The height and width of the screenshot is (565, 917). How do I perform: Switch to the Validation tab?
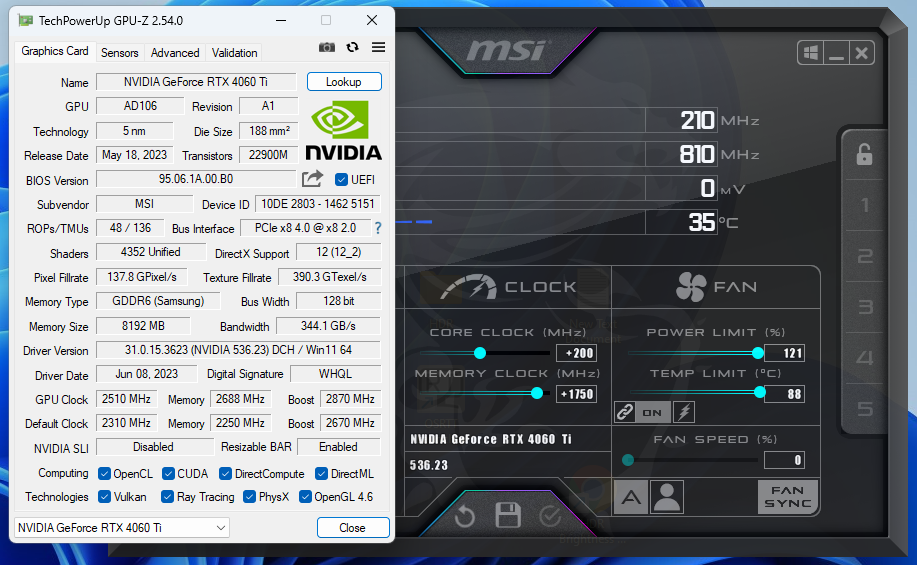point(234,53)
